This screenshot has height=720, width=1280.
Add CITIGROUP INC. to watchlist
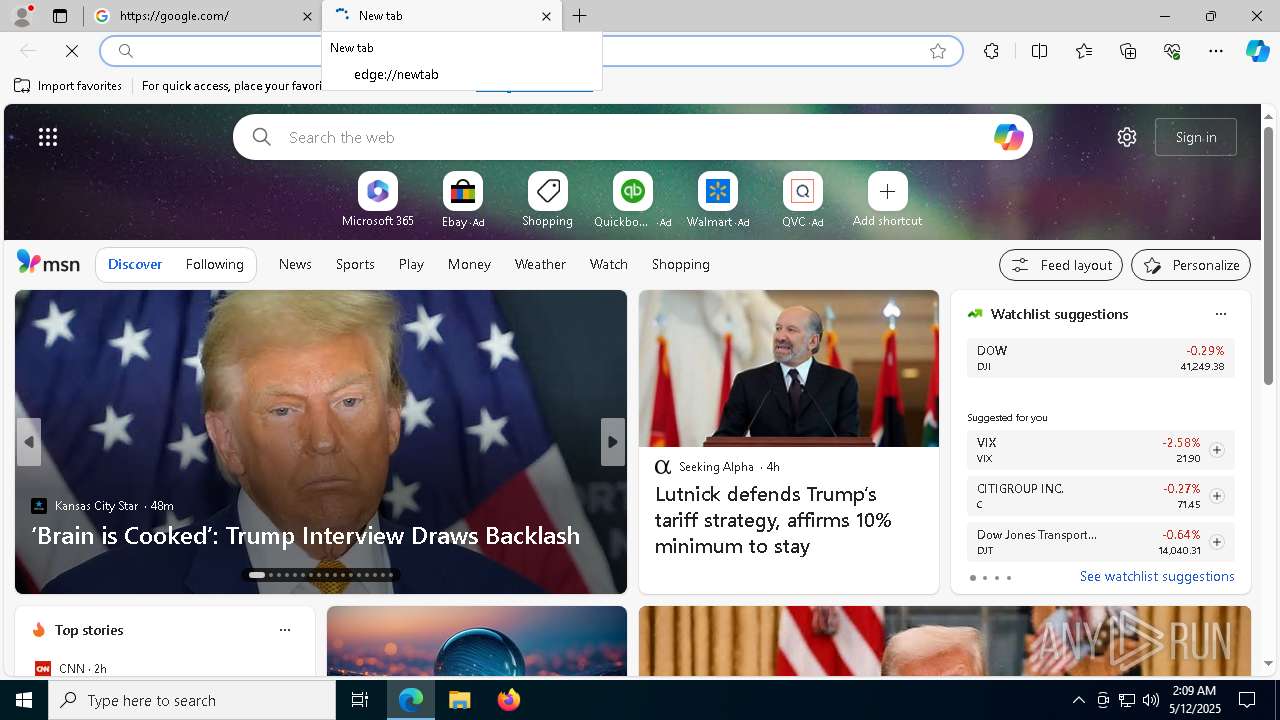point(1216,496)
